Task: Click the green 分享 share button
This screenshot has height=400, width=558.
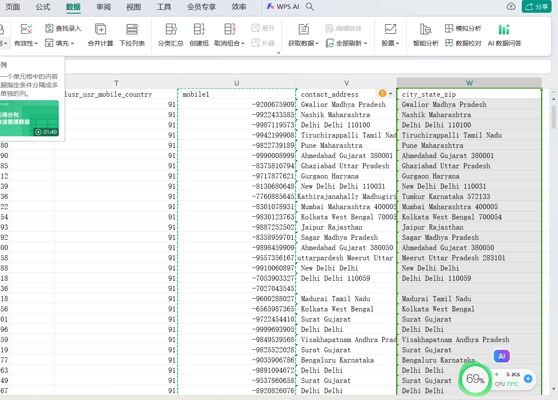Action: [x=537, y=6]
